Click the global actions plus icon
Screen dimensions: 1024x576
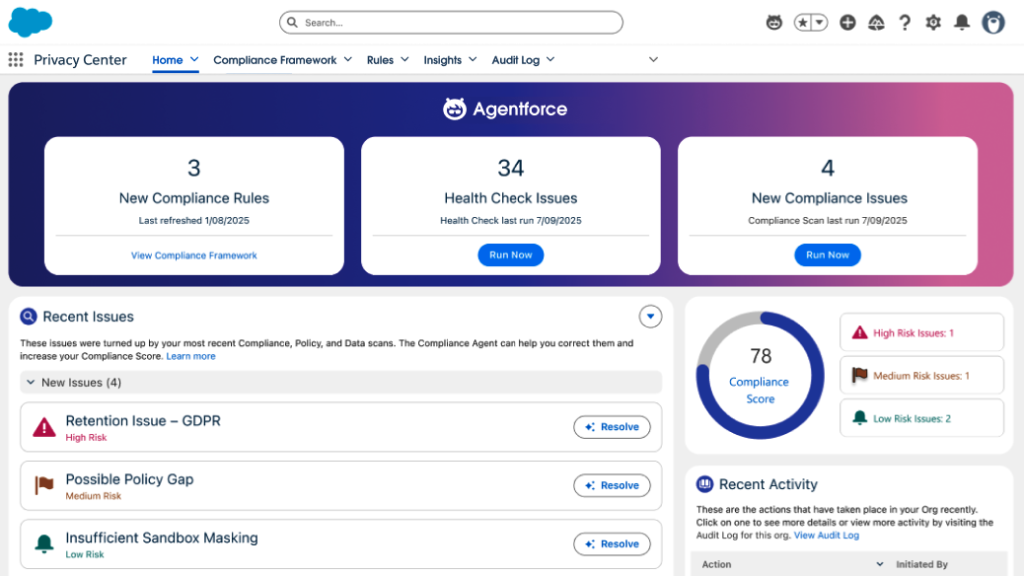(x=848, y=22)
